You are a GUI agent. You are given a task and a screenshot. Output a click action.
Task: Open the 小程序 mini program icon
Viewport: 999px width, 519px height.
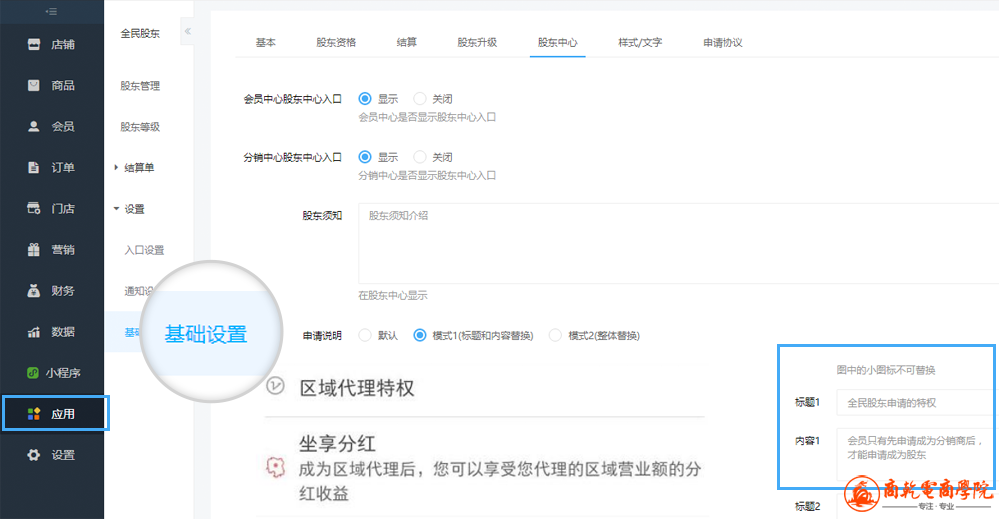(x=34, y=373)
